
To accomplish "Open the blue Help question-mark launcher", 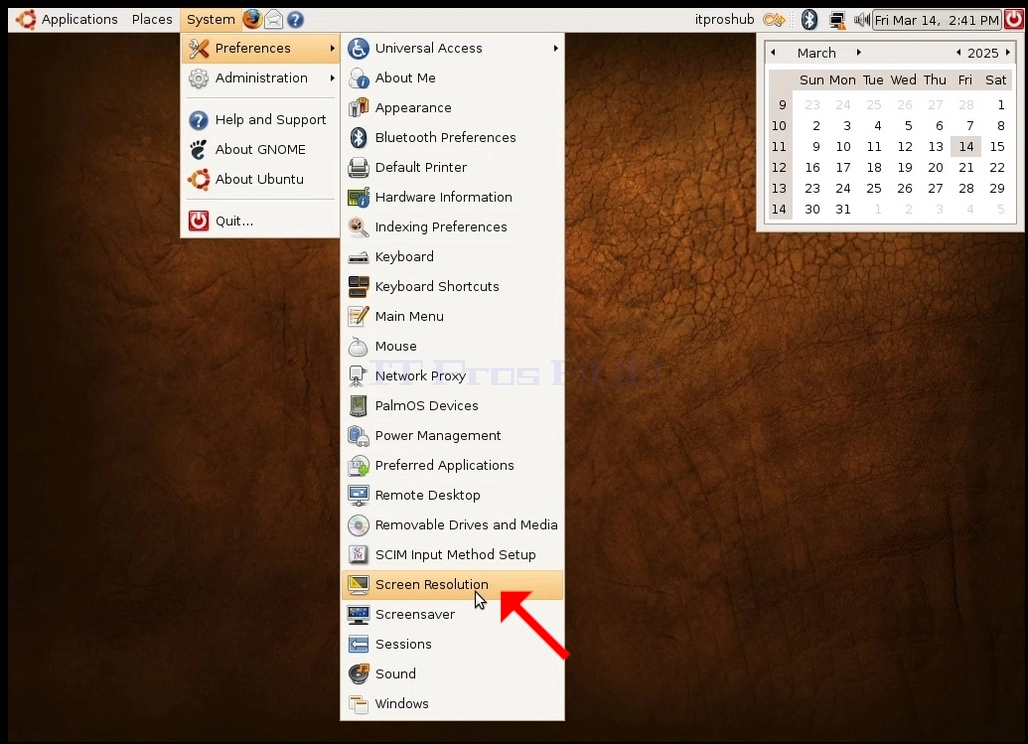I will point(295,20).
